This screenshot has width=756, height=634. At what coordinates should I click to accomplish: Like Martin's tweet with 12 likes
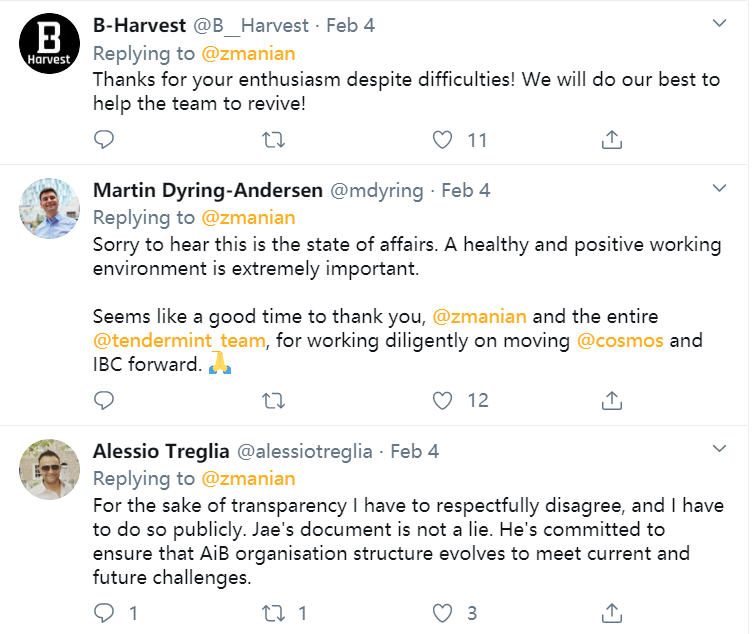coord(442,401)
